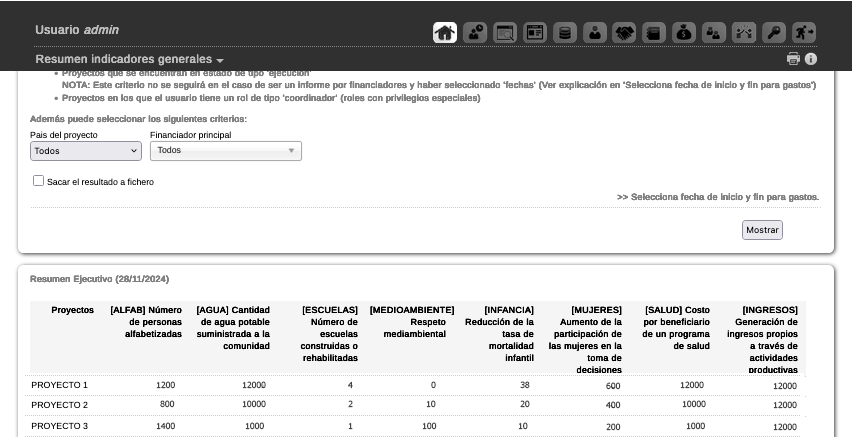This screenshot has height=437, width=852.
Task: Click the PROYECTO 2 row label
Action: point(59,405)
